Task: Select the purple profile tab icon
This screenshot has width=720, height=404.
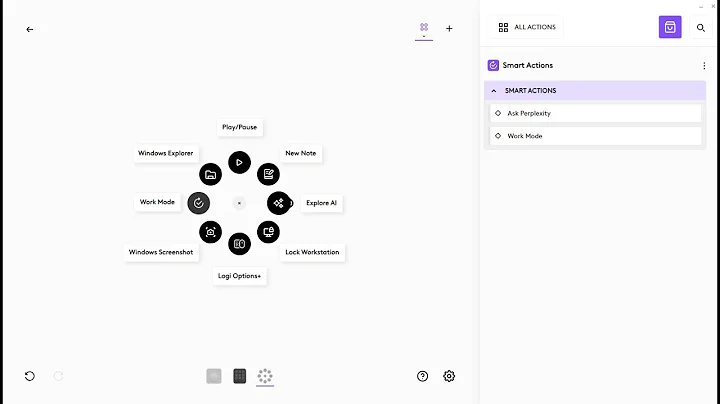Action: [x=424, y=28]
